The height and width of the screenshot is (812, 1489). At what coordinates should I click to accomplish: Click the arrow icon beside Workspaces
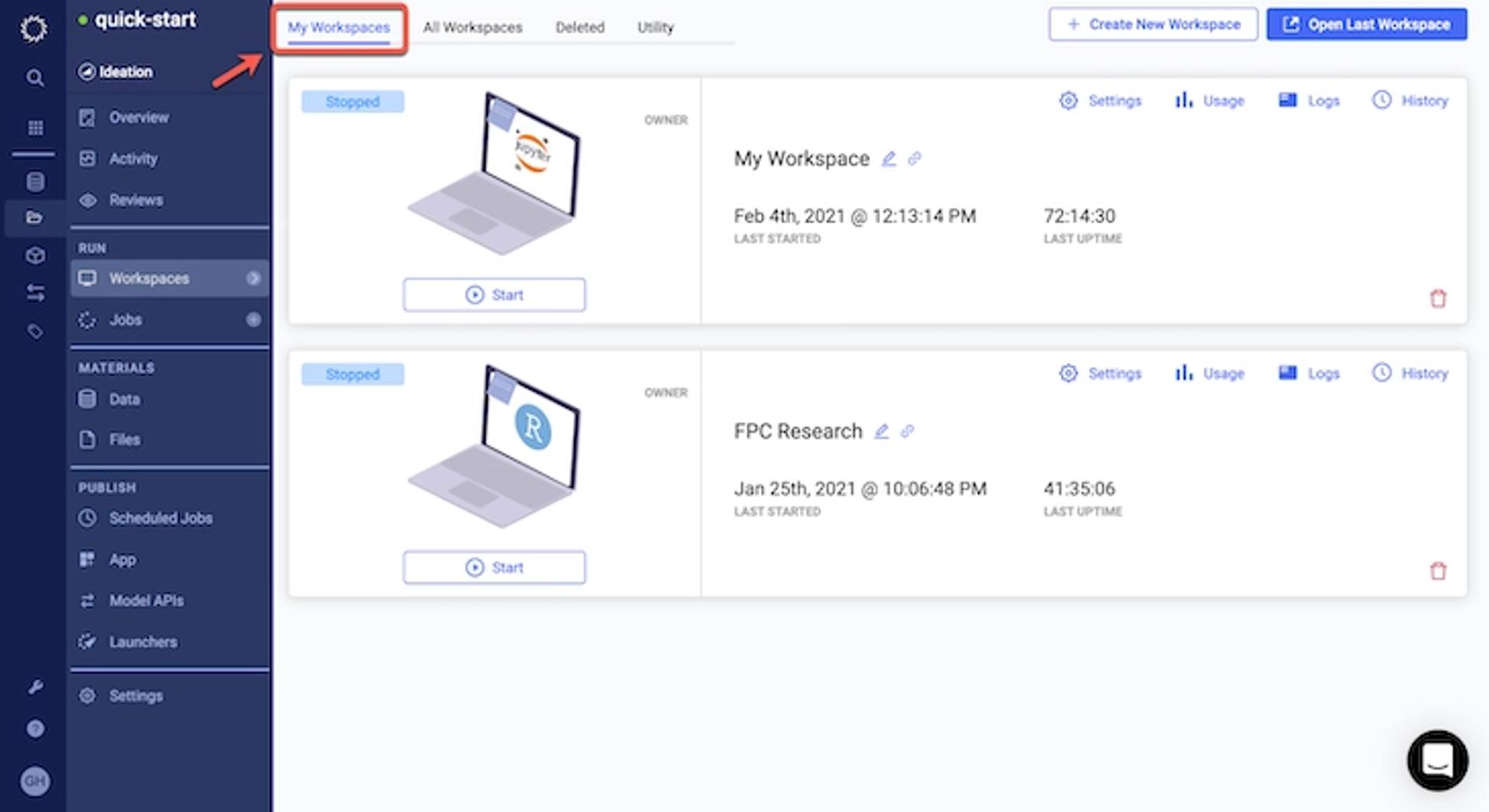pyautogui.click(x=253, y=278)
